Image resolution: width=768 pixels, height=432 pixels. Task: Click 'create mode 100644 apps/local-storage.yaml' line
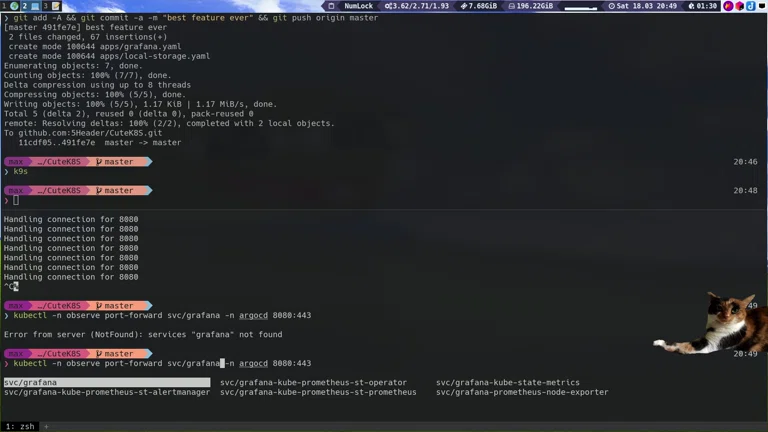tap(109, 56)
